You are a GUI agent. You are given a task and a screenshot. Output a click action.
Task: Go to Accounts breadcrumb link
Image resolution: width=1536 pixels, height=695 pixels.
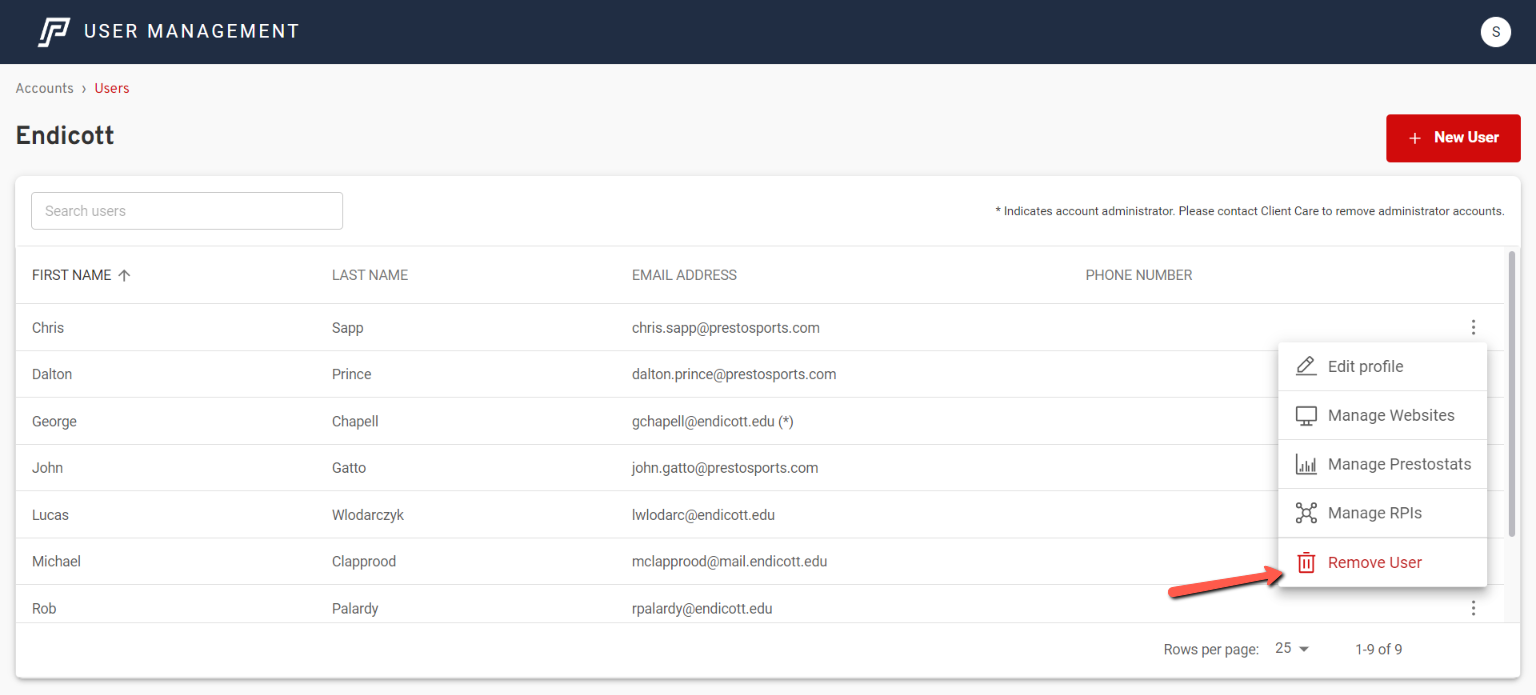coord(45,88)
